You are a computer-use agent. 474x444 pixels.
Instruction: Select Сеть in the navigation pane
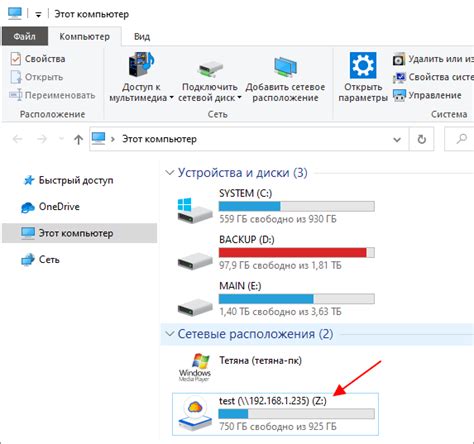tap(49, 259)
